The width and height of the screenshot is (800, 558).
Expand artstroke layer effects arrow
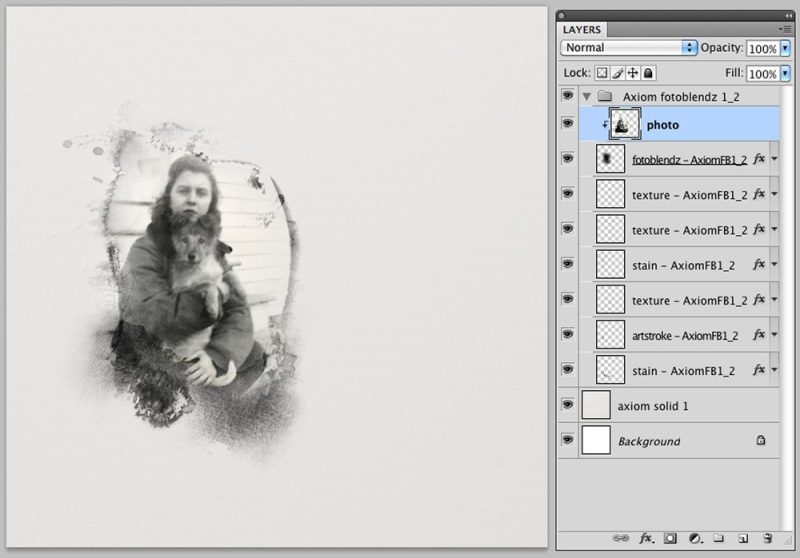[x=774, y=335]
